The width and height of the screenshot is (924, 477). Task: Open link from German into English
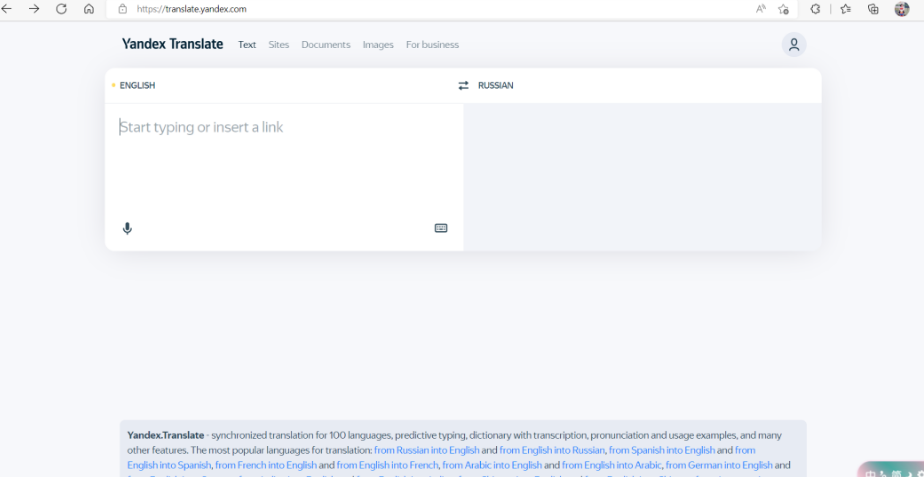[x=719, y=465]
